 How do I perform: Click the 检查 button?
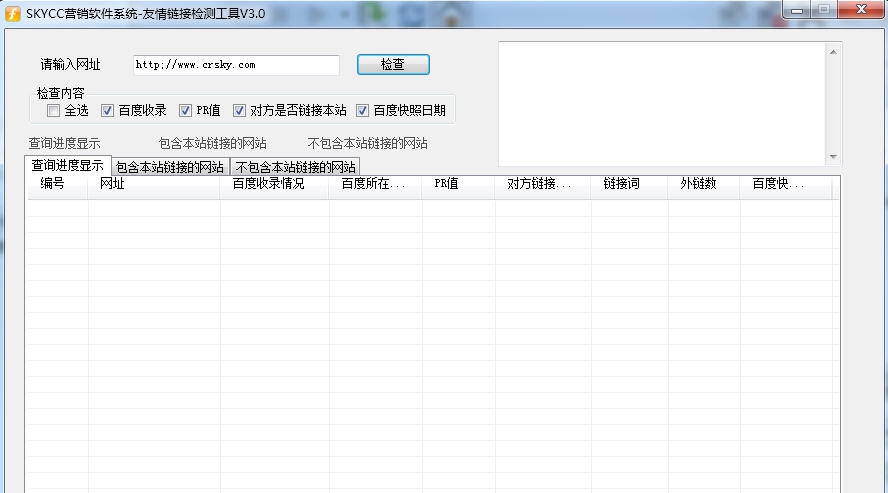(x=393, y=64)
